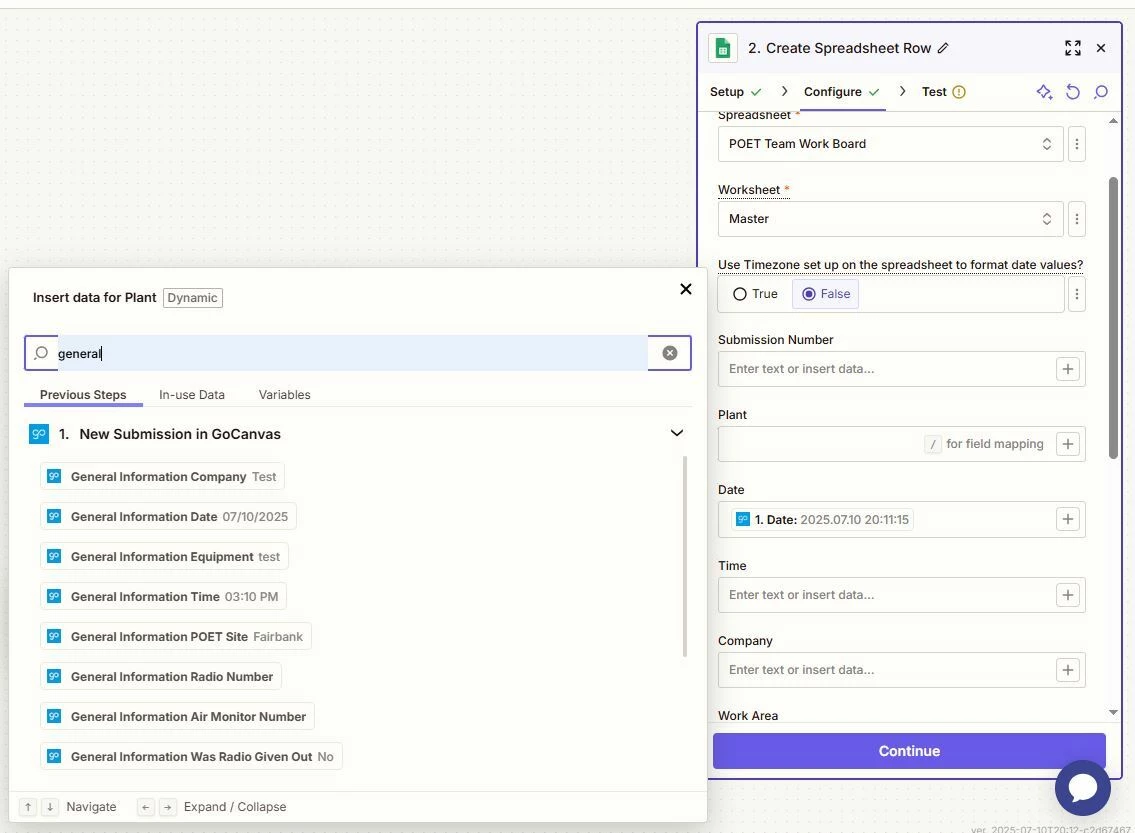Image resolution: width=1135 pixels, height=833 pixels.
Task: Open three-dot menu beside Timezone option
Action: tap(1076, 295)
